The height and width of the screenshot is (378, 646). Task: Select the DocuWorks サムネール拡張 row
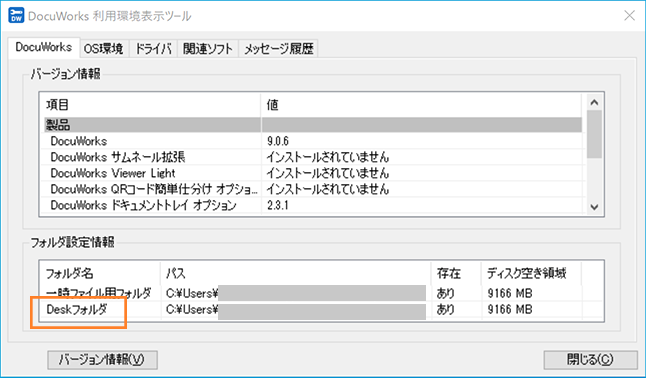pos(312,157)
